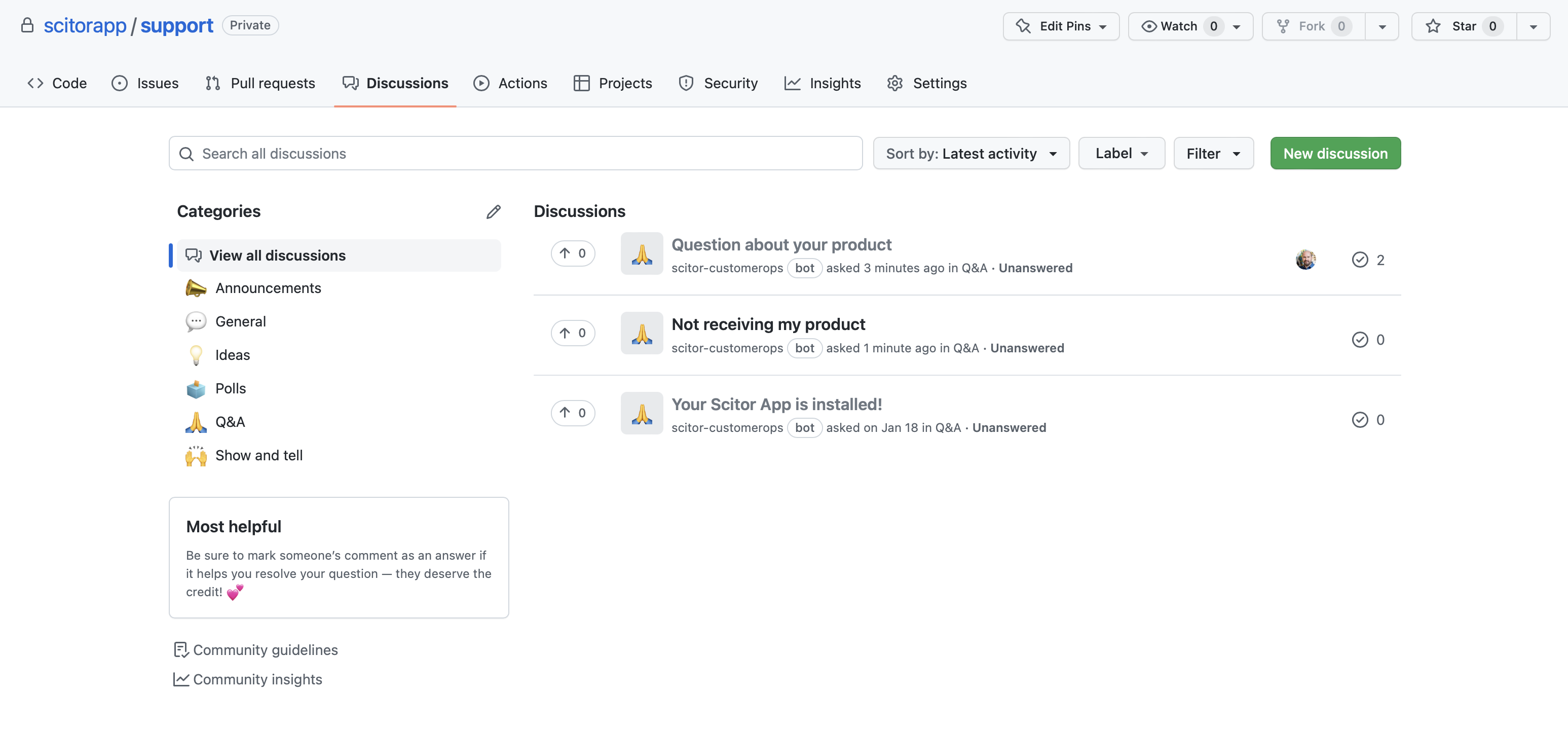1568x729 pixels.
Task: Click the General speech bubble icon
Action: click(x=196, y=321)
